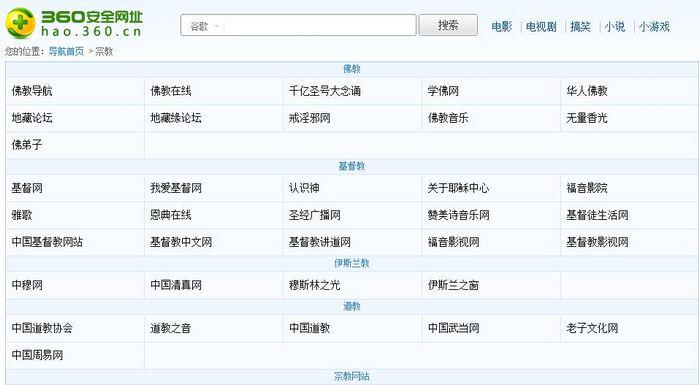
Task: Open the 电视剧 tab link
Action: pyautogui.click(x=541, y=26)
